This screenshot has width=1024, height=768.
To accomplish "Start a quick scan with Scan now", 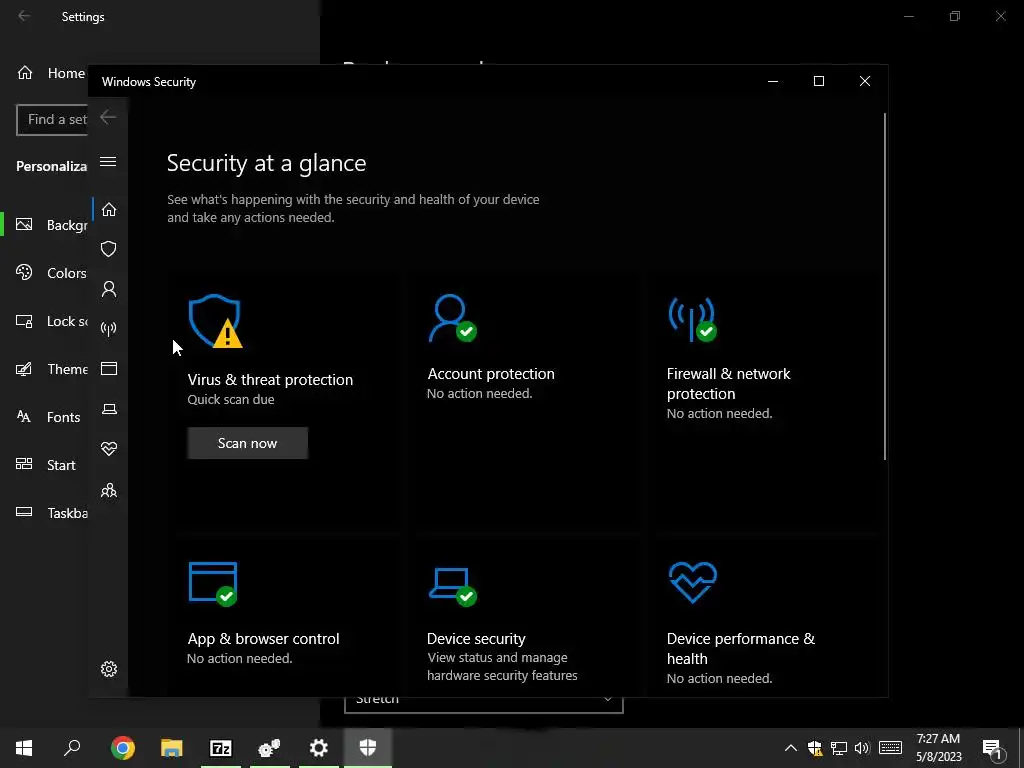I will tap(248, 443).
